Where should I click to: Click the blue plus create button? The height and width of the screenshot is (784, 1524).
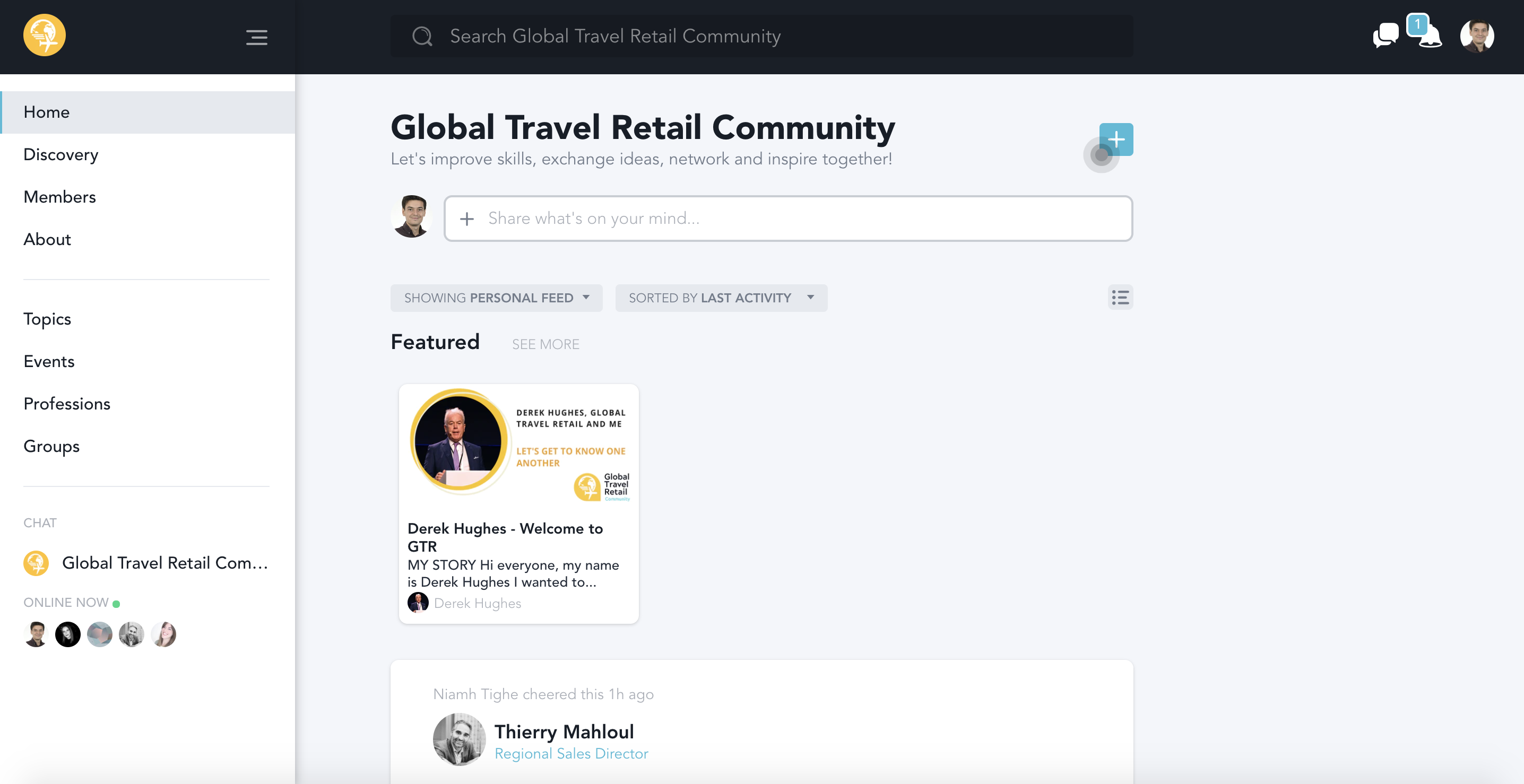click(1116, 140)
